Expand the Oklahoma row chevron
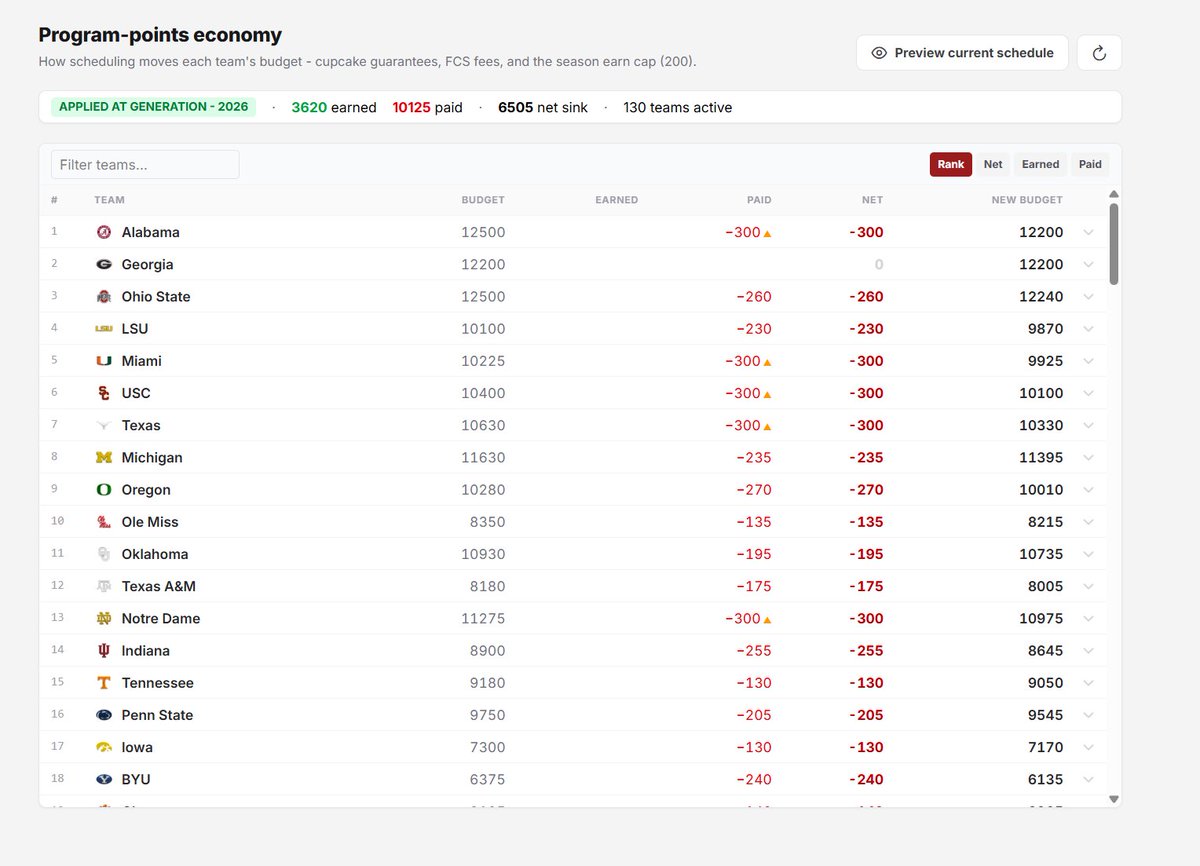The width and height of the screenshot is (1200, 866). (x=1088, y=554)
